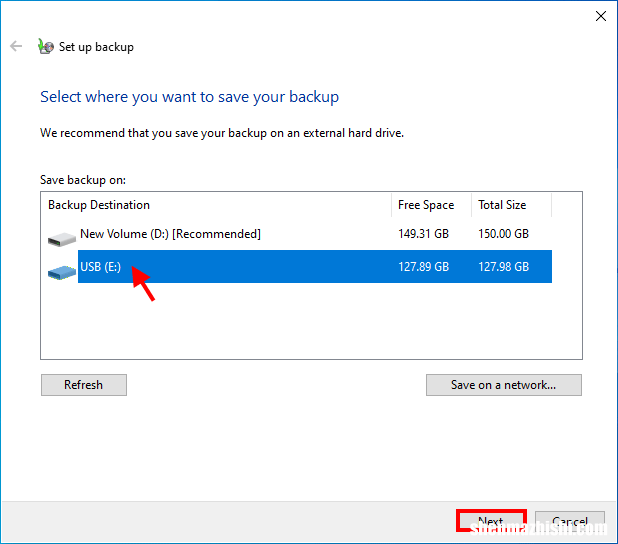Go back using the back arrow
Viewport: 618px width, 544px height.
16,46
